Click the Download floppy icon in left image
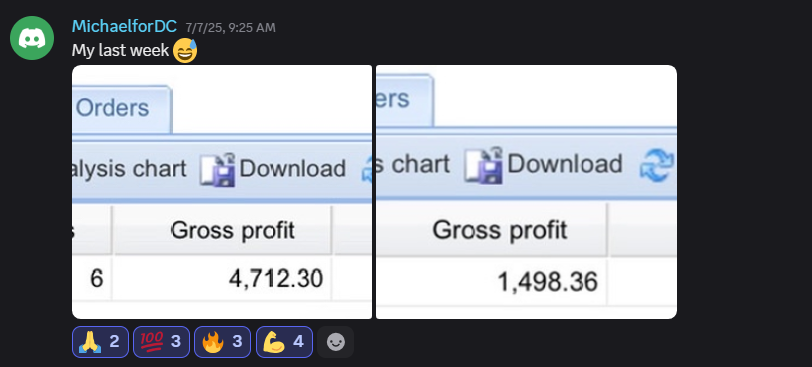The width and height of the screenshot is (812, 367). pyautogui.click(x=218, y=169)
